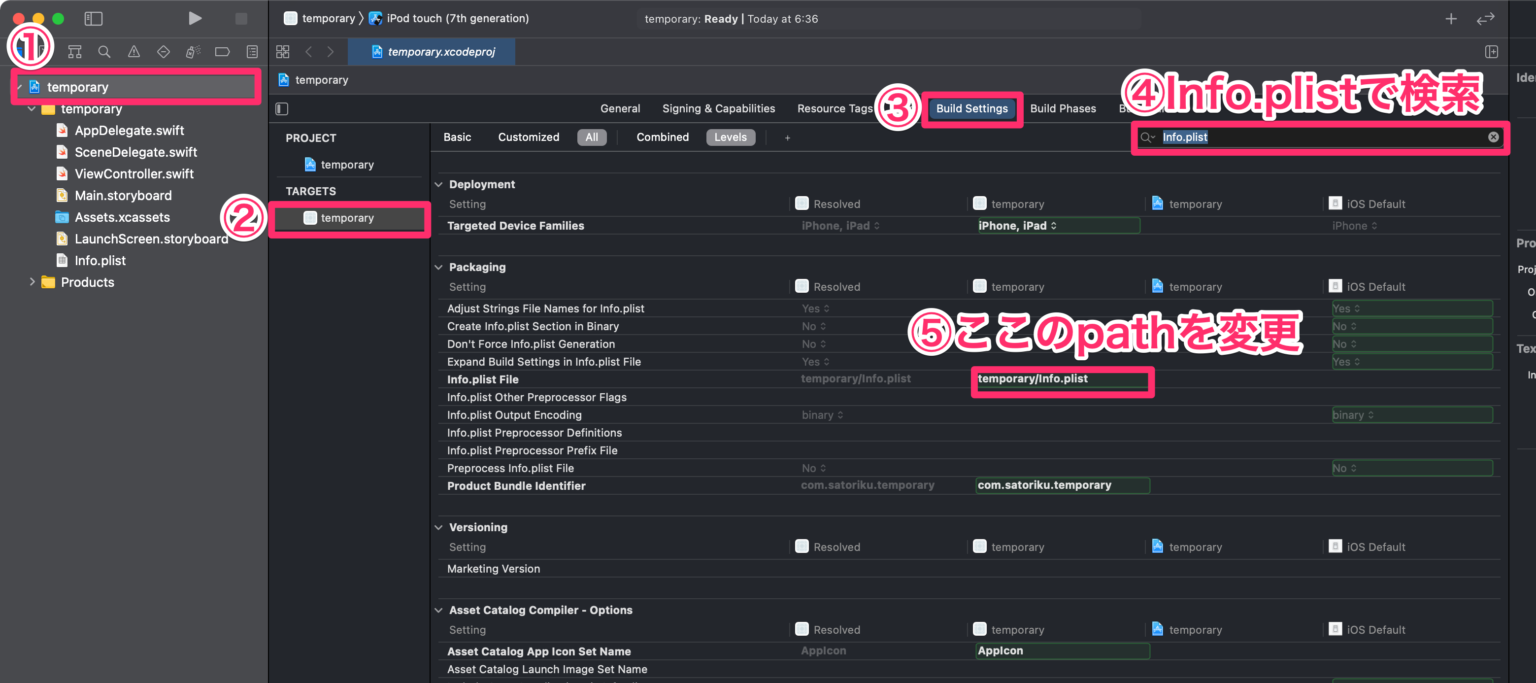Viewport: 1536px width, 683px height.
Task: Select the Debug navigator spray icon
Action: click(x=192, y=51)
